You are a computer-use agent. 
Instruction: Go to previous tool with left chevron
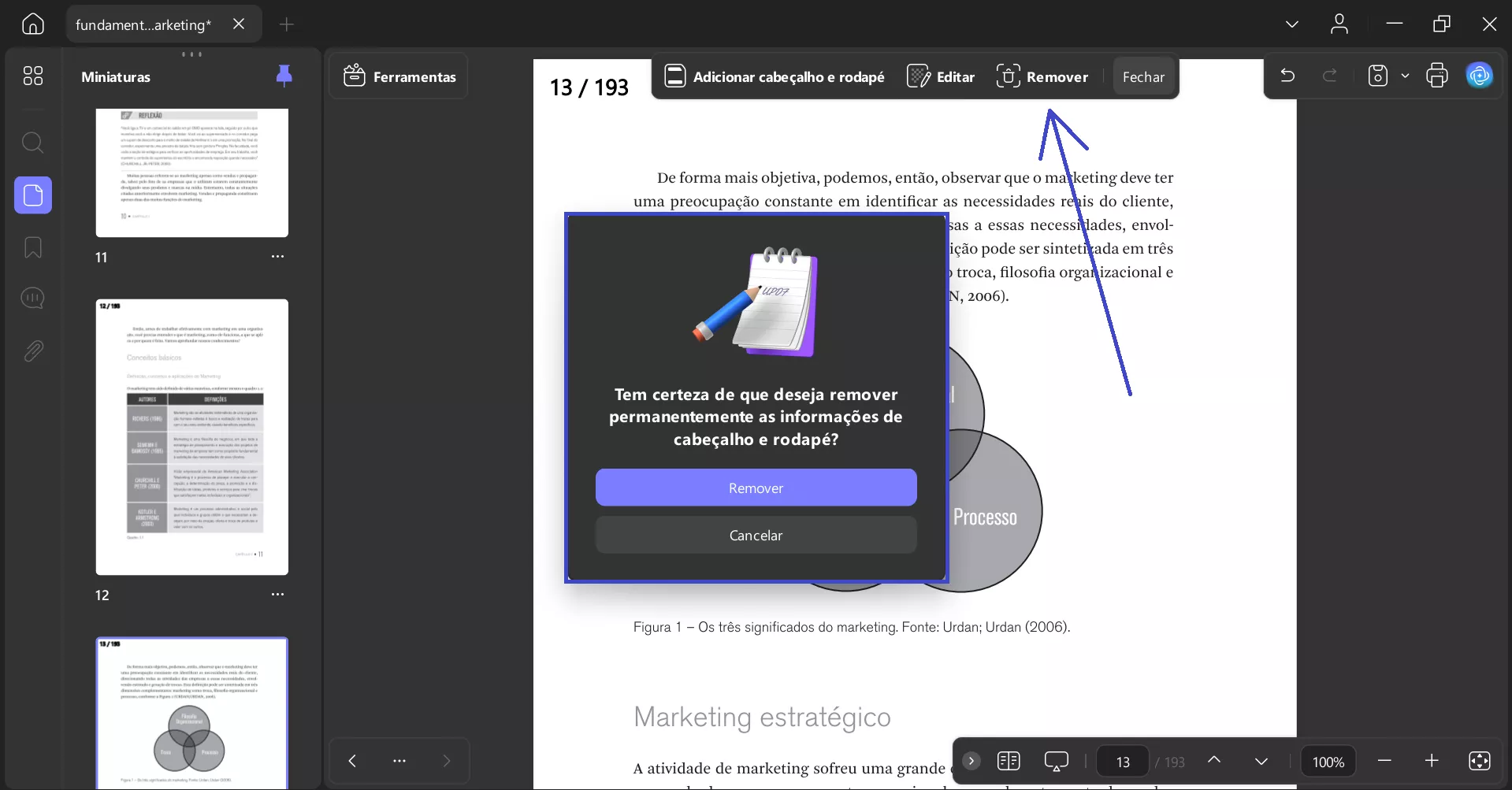(x=352, y=760)
